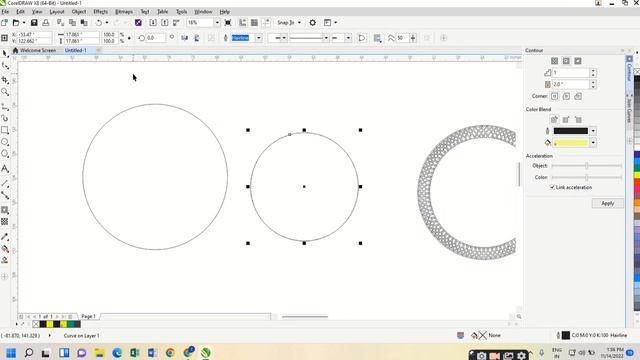Click the Full-screen preview icon
The height and width of the screenshot is (360, 640).
pos(228,22)
